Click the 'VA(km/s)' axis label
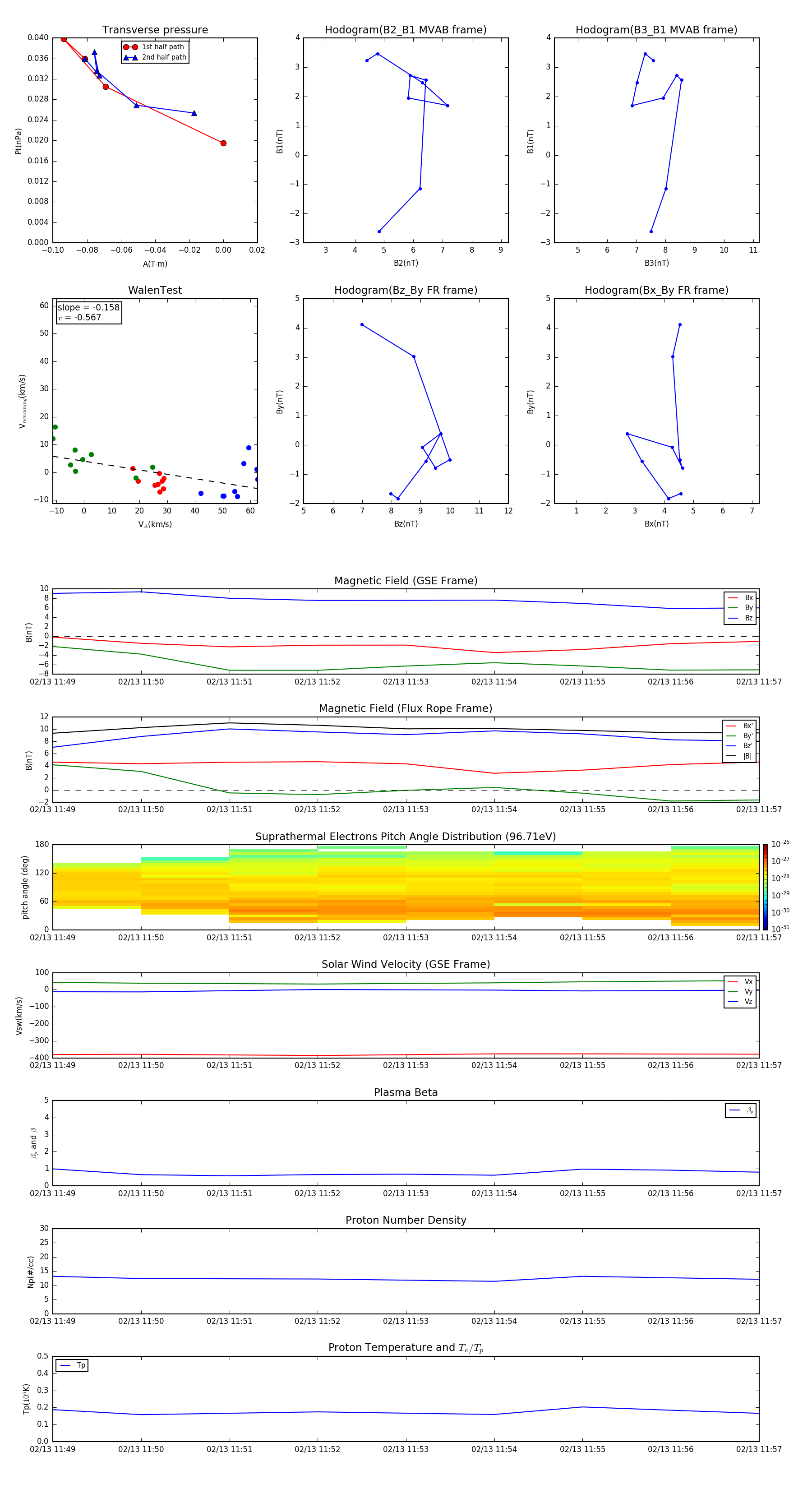Image resolution: width=812 pixels, height=1489 pixels. pyautogui.click(x=155, y=524)
